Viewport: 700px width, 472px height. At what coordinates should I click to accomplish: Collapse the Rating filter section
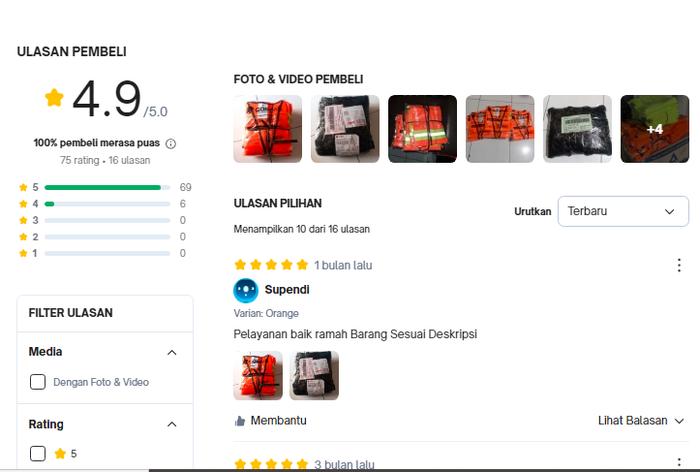coord(172,424)
